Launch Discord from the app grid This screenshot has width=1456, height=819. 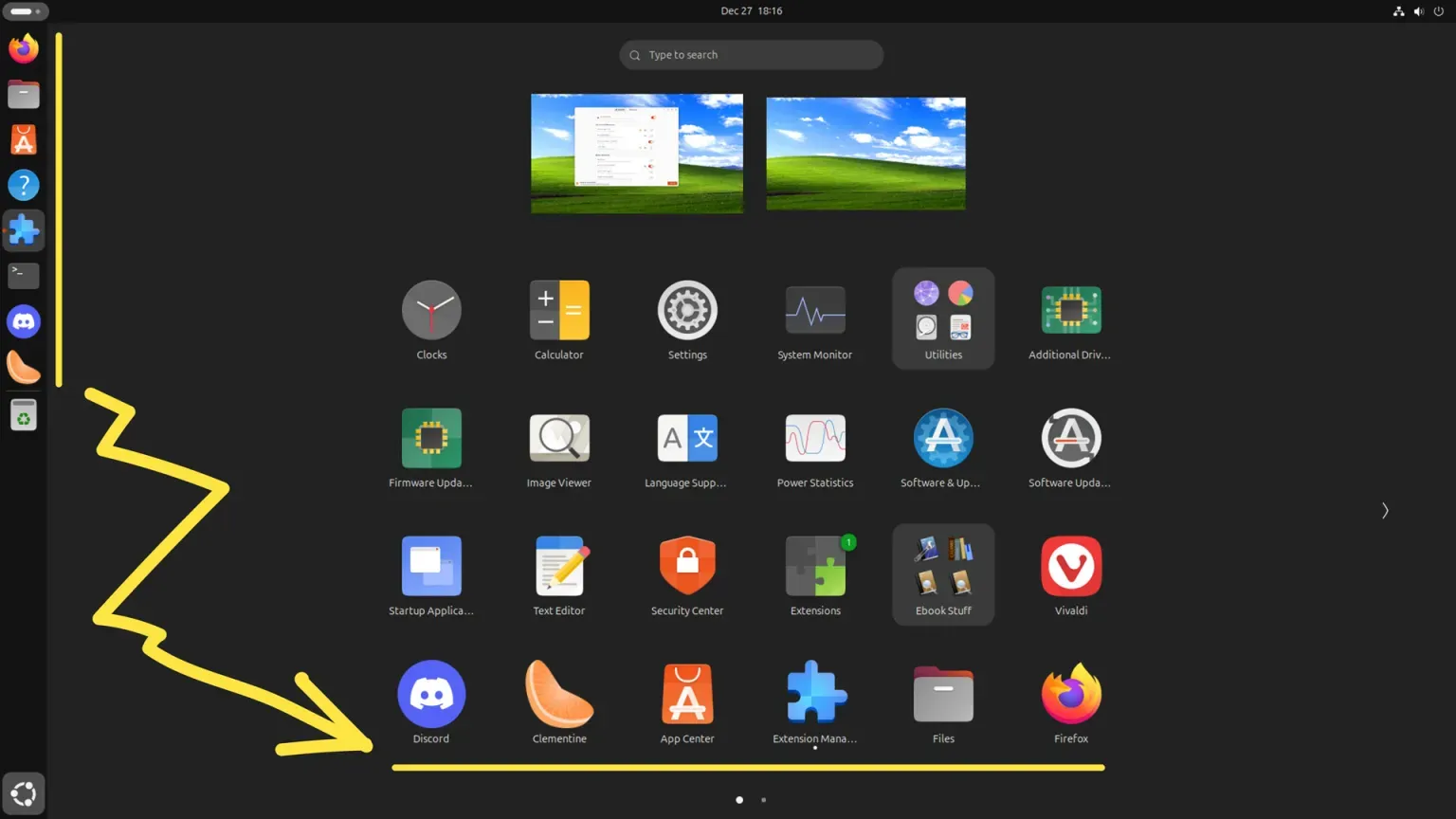click(431, 703)
